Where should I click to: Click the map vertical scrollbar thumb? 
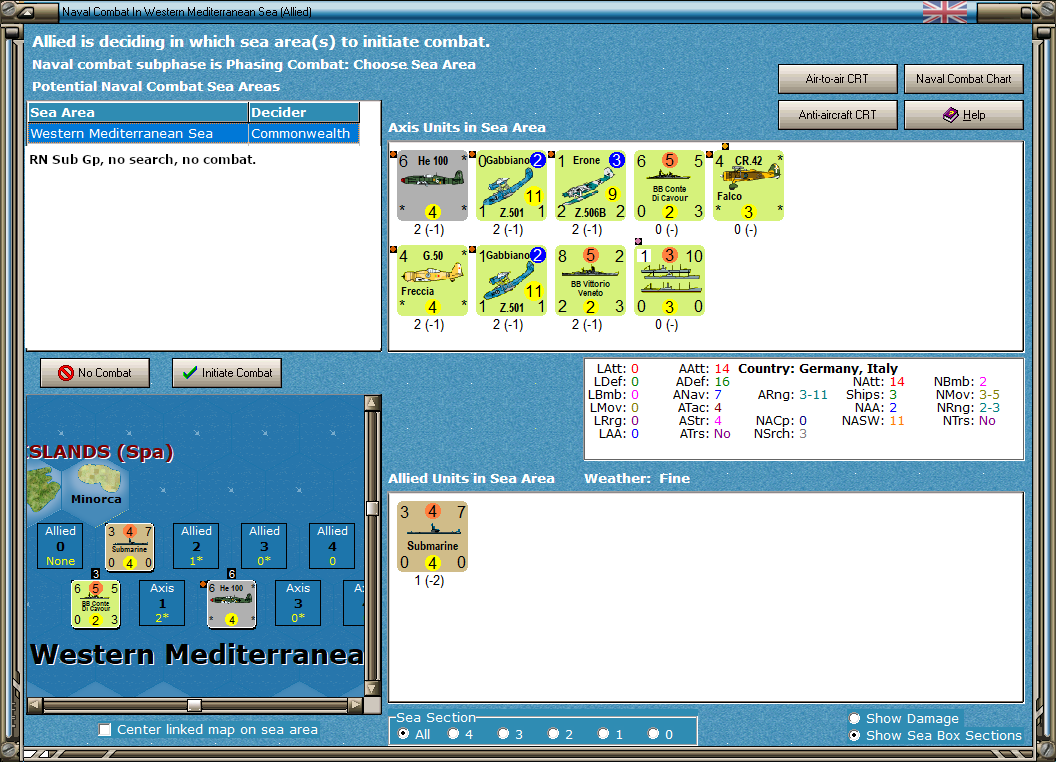[372, 508]
